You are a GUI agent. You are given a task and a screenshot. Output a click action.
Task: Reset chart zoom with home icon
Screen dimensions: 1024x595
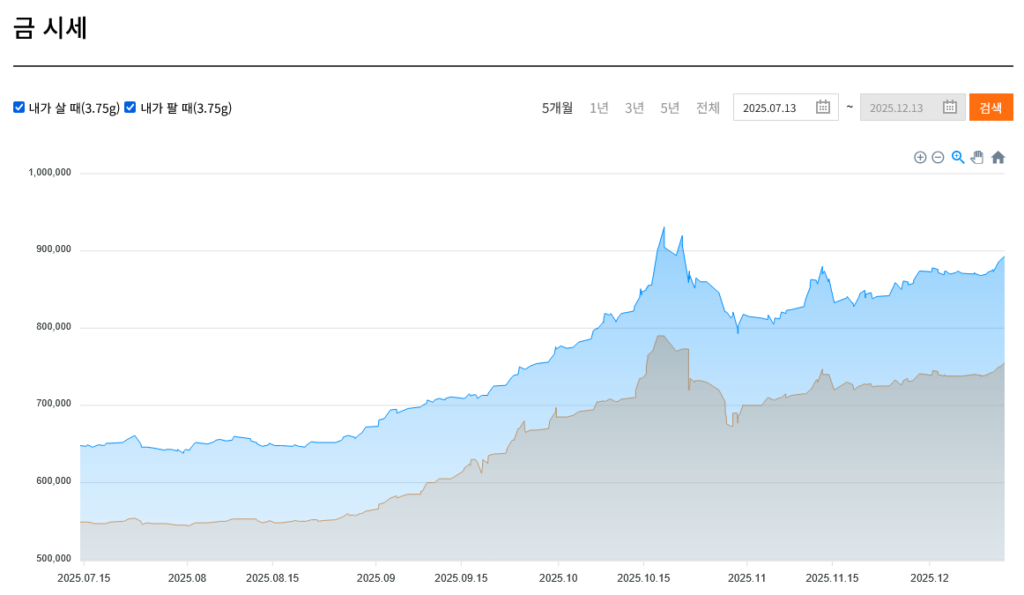998,157
